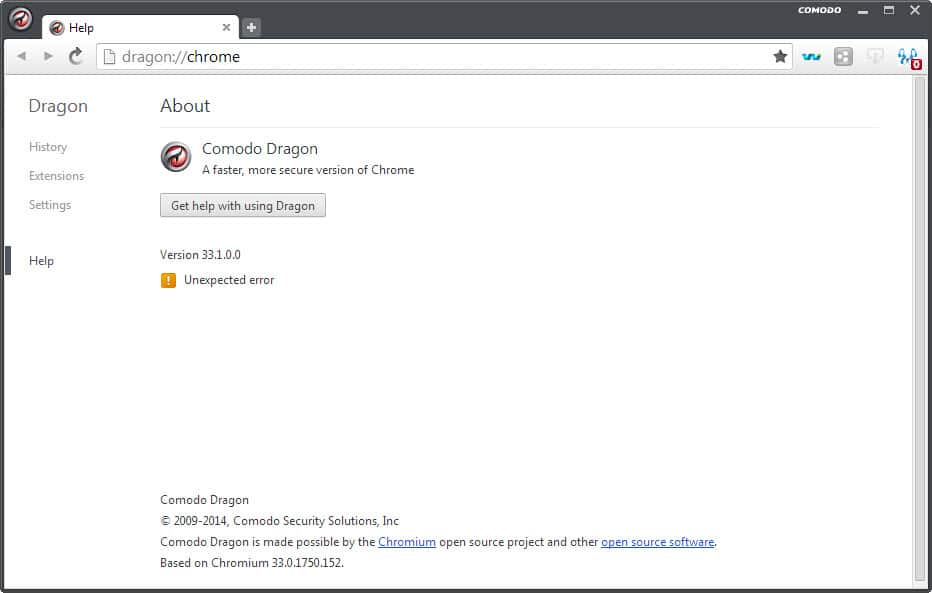Minimize the Comodo Dragon window
932x593 pixels.
863,11
